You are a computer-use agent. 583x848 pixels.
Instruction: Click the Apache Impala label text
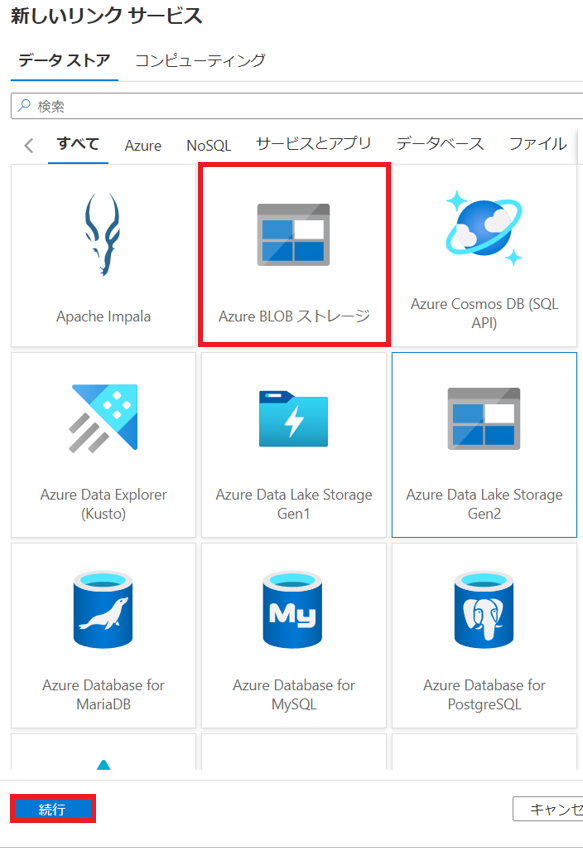103,316
